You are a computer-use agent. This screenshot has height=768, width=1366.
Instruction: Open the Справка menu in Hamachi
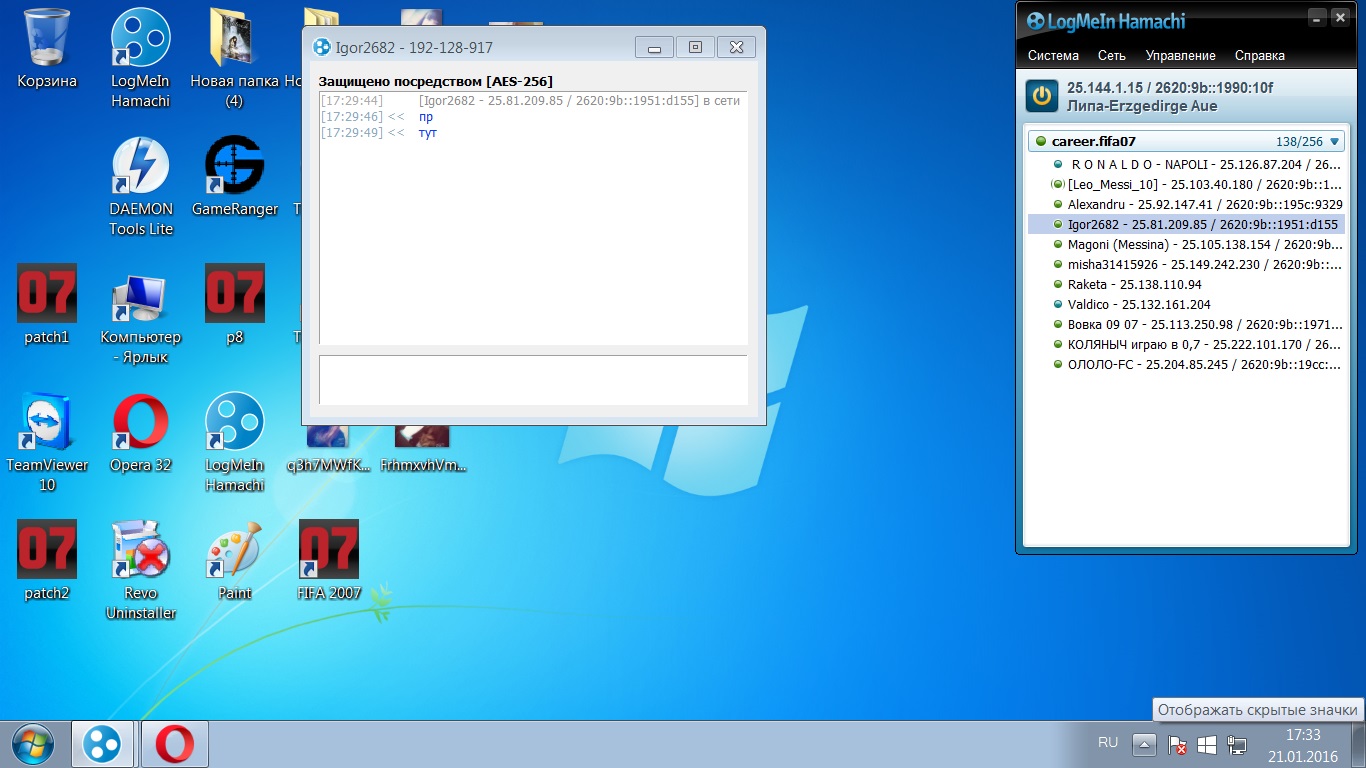click(x=1260, y=56)
